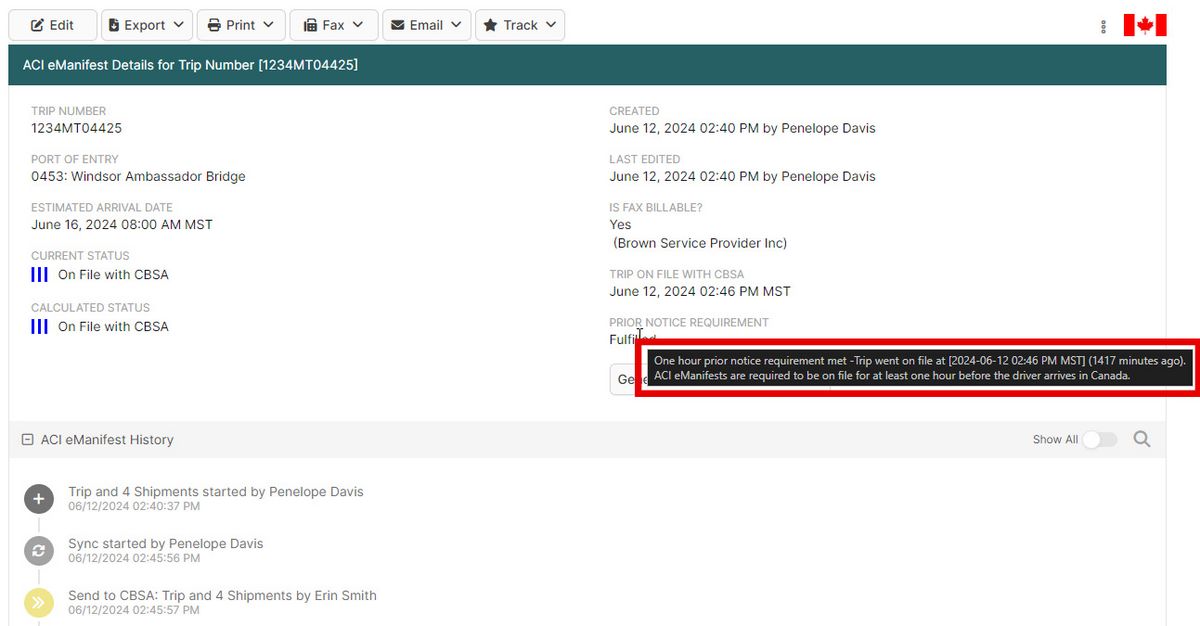Click the history search magnifier icon
The height and width of the screenshot is (626, 1200).
1141,439
